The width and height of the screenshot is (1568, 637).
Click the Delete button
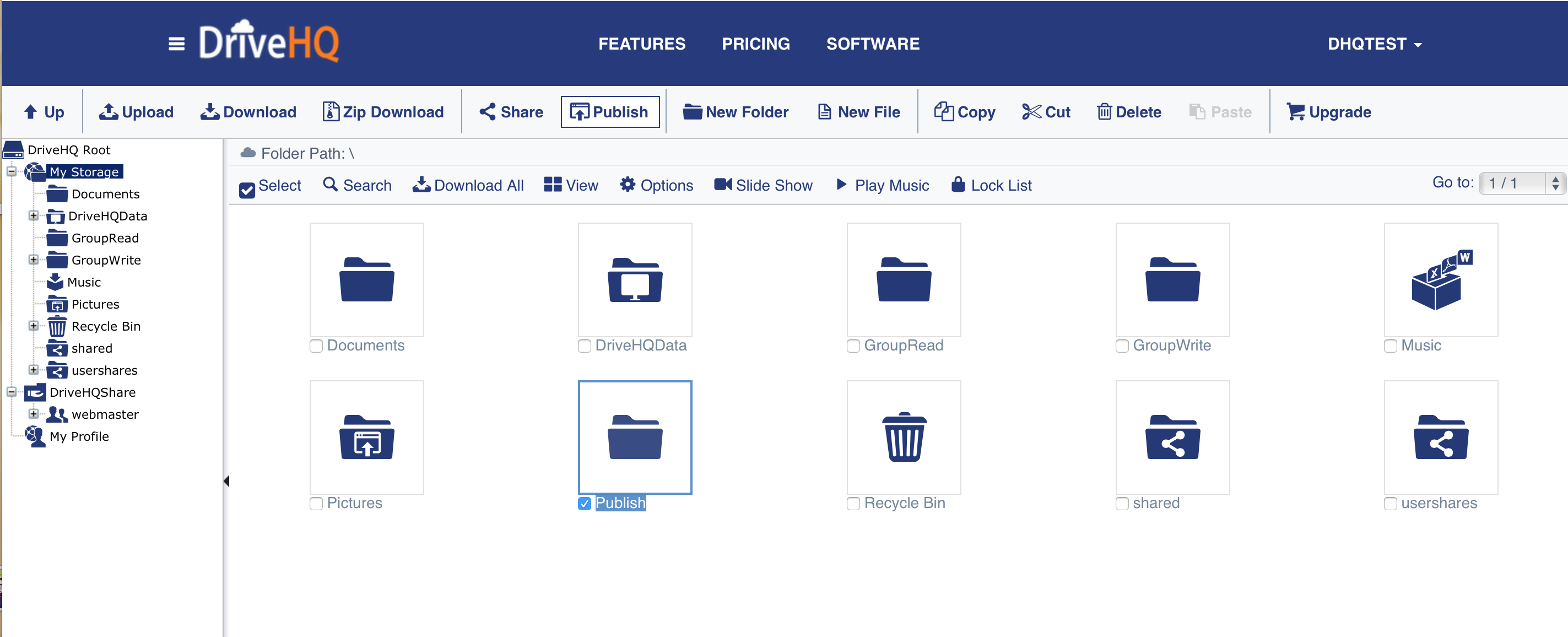pos(1128,112)
